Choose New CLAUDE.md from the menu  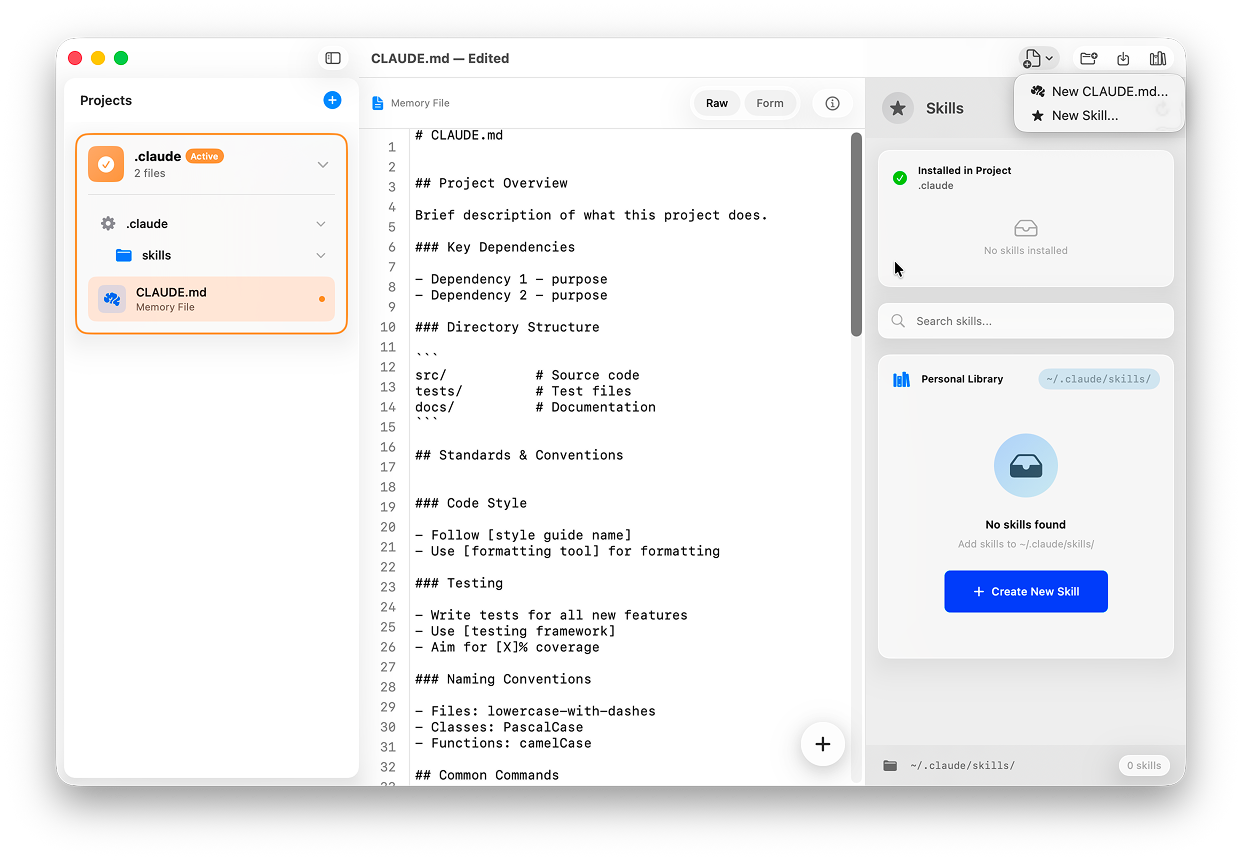(1098, 91)
